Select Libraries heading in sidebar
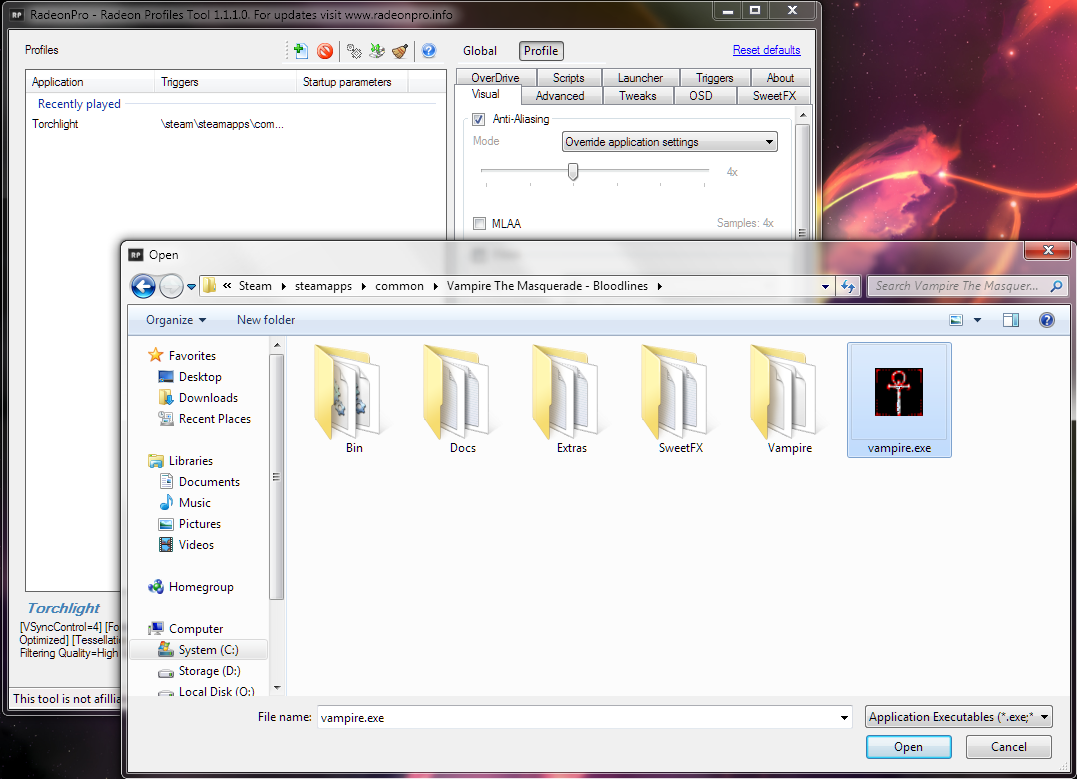 tap(190, 460)
